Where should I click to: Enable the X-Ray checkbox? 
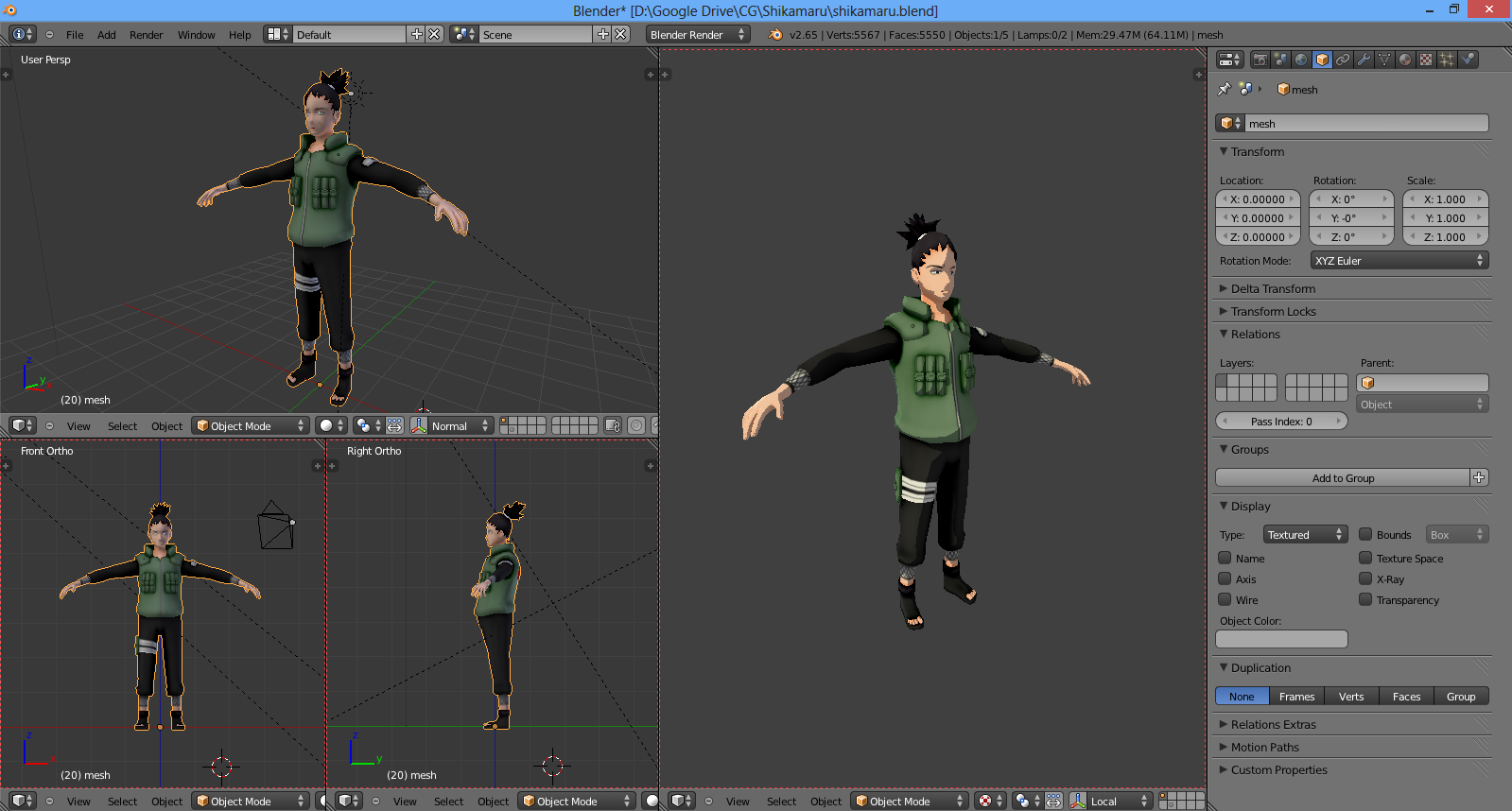1365,578
